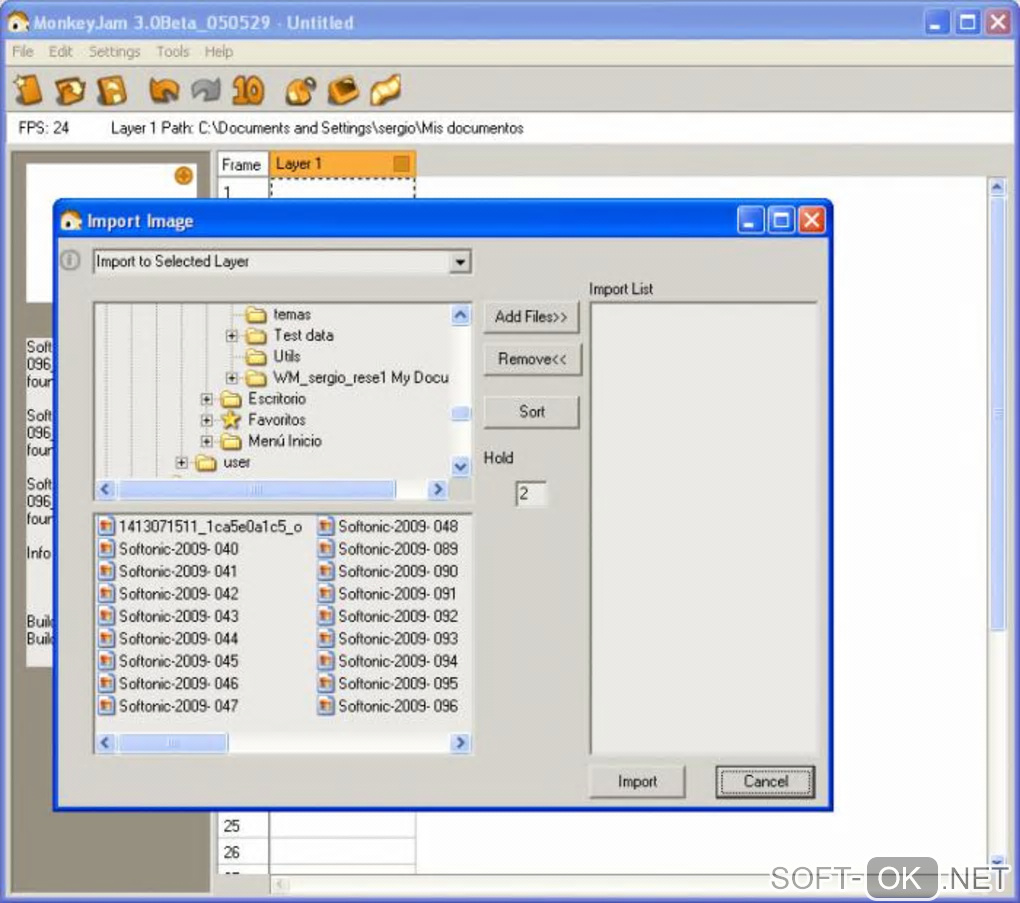Expand the Test data folder
1020x903 pixels.
click(x=232, y=336)
